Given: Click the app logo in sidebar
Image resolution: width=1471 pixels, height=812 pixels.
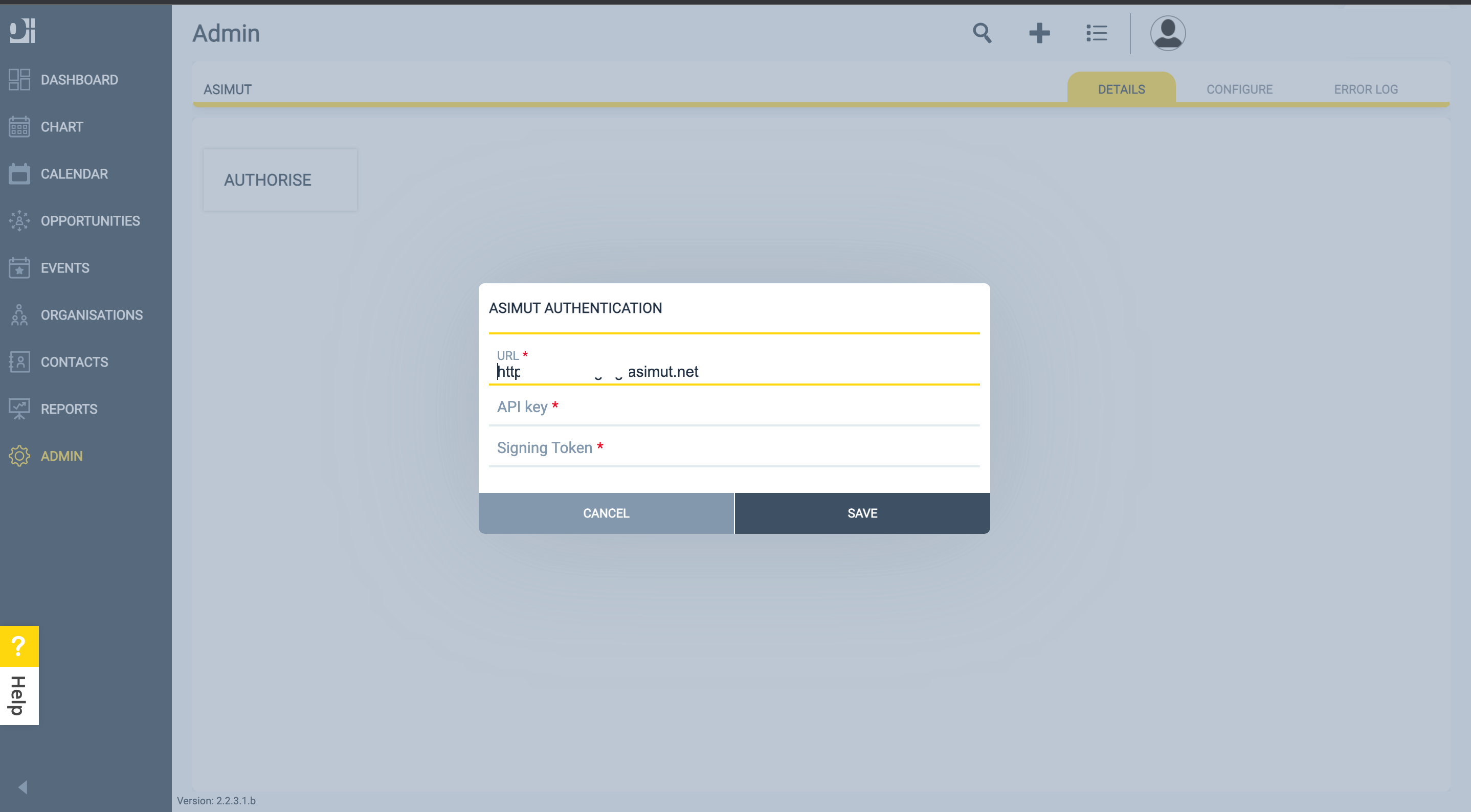Looking at the screenshot, I should point(23,30).
